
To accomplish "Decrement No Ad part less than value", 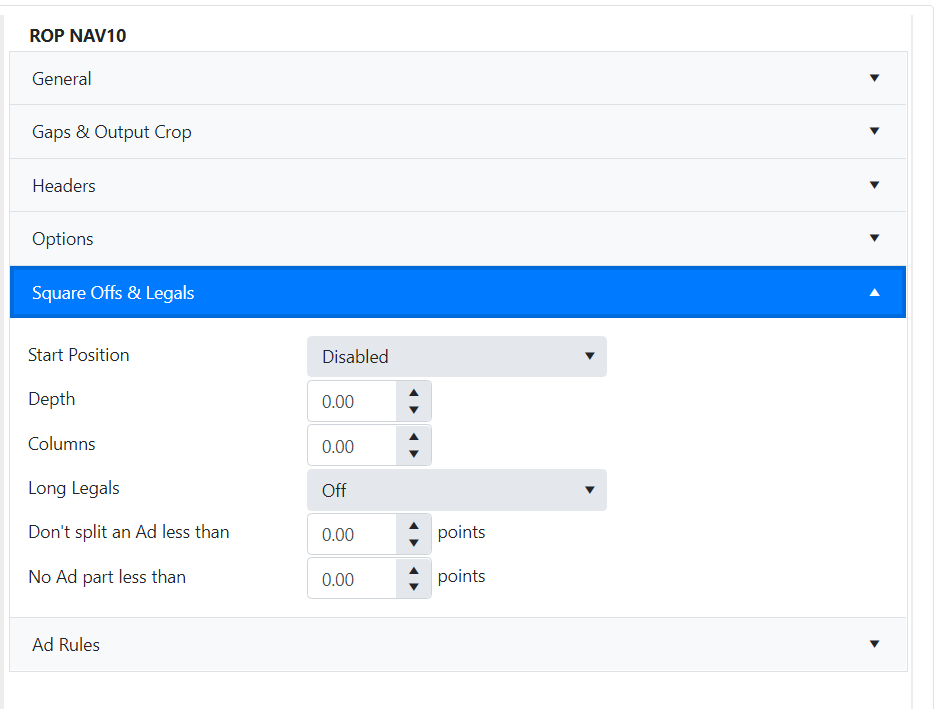I will tap(414, 588).
